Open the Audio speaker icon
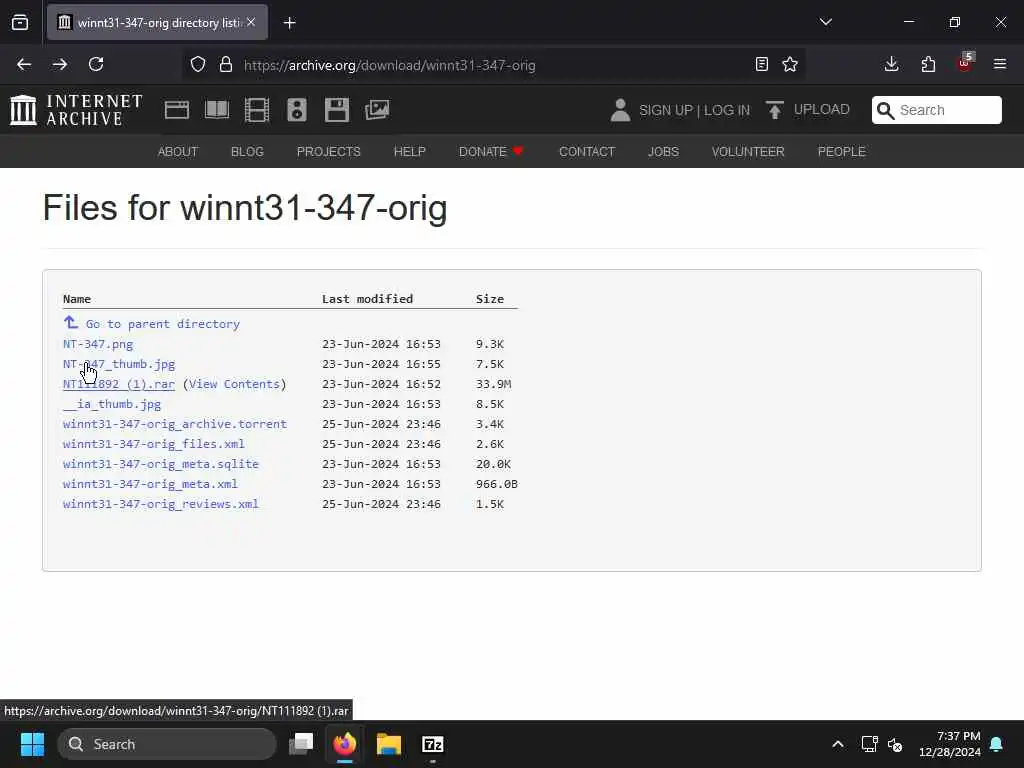 point(296,110)
